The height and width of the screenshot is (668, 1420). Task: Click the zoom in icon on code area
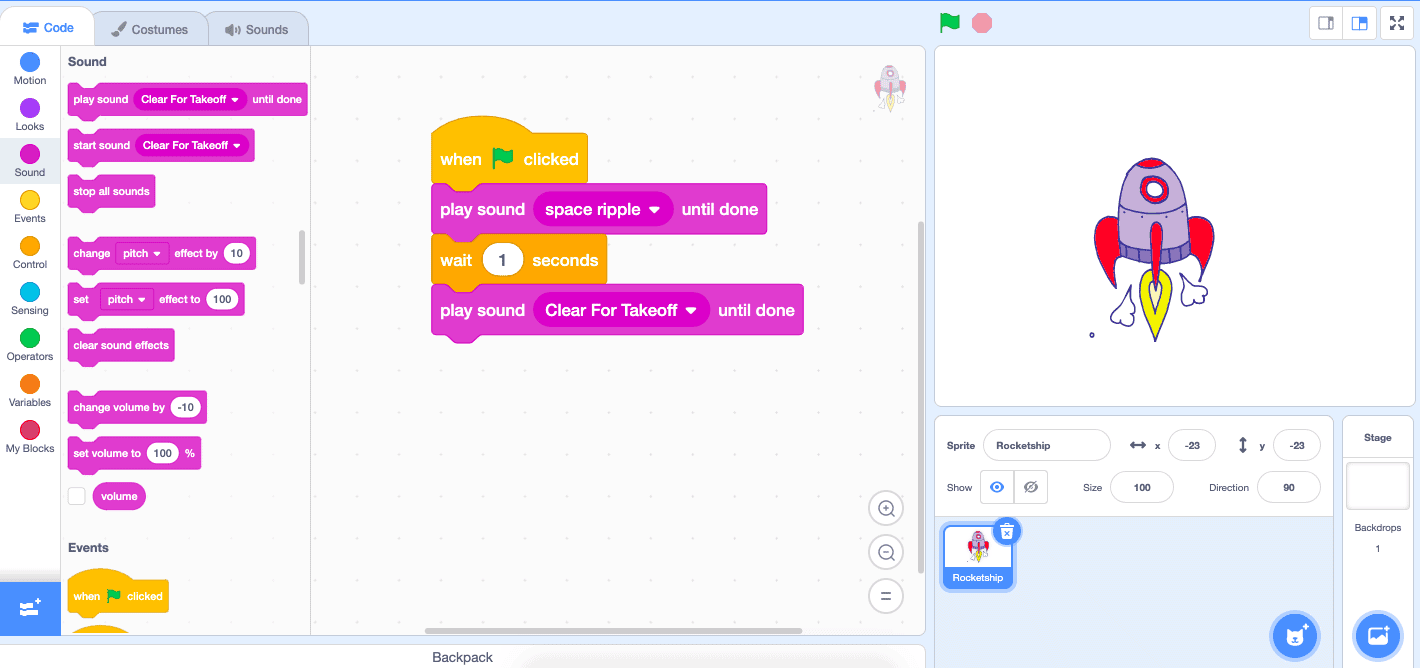click(886, 508)
